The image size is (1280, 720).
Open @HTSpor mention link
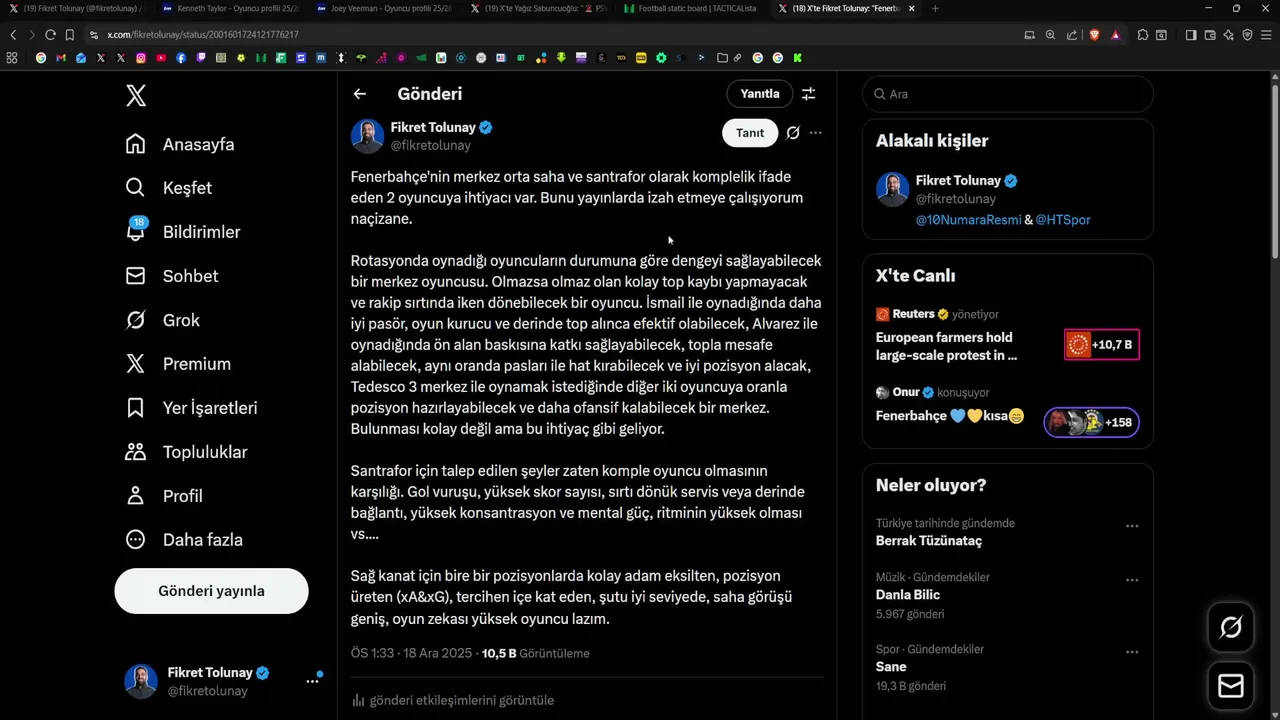click(1063, 220)
